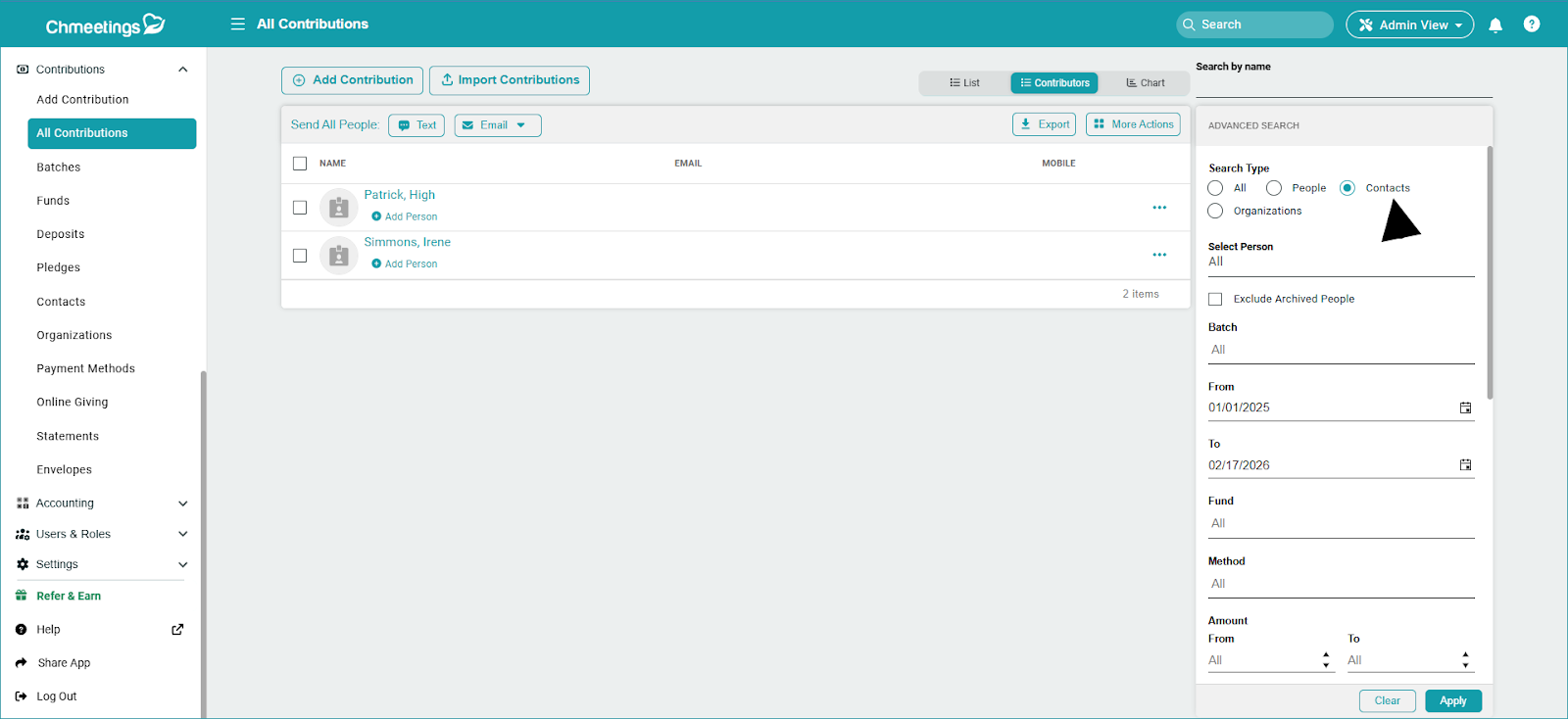Click the Import Contributions button

[509, 80]
